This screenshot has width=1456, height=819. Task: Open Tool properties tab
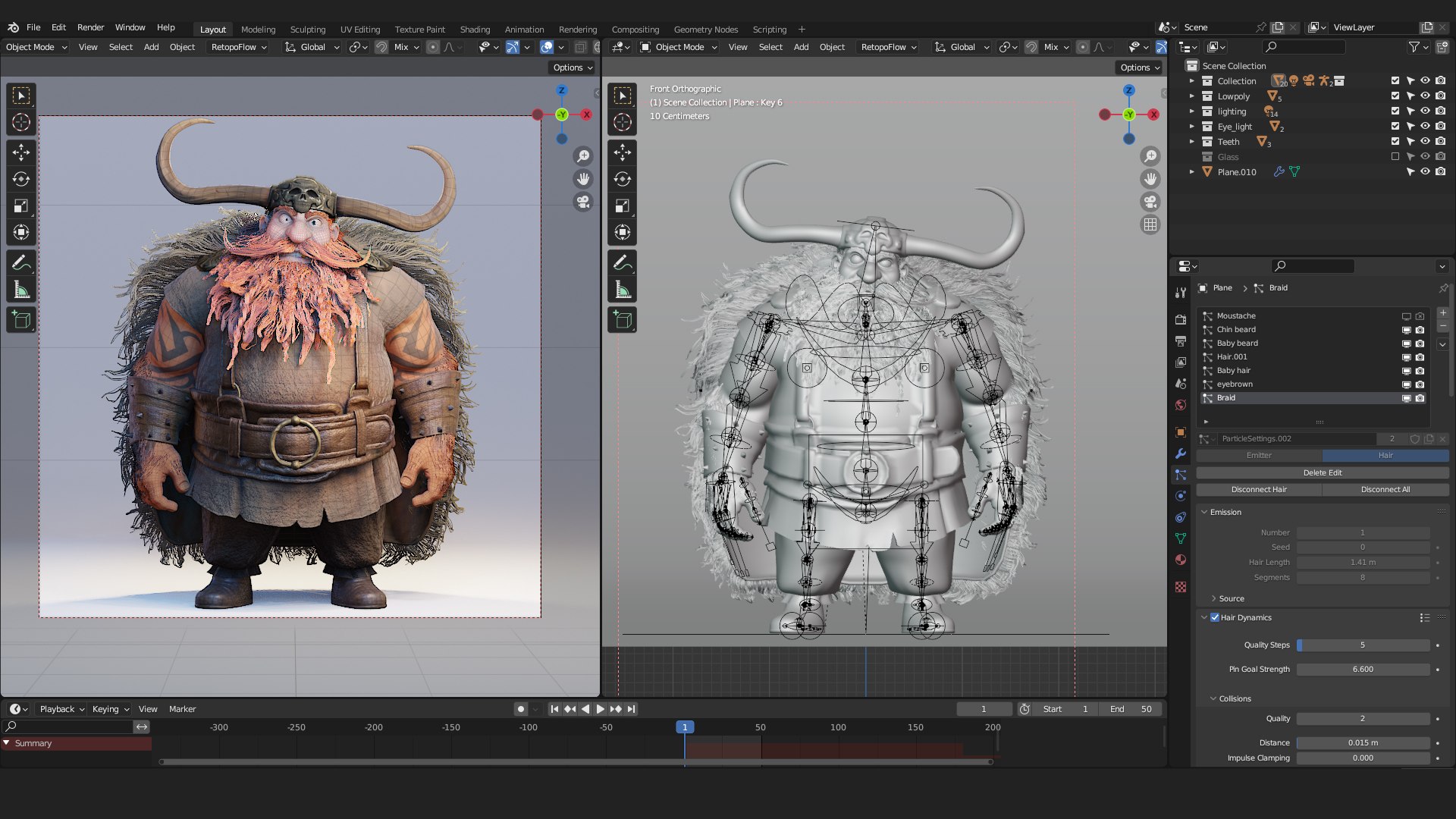coord(1181,293)
